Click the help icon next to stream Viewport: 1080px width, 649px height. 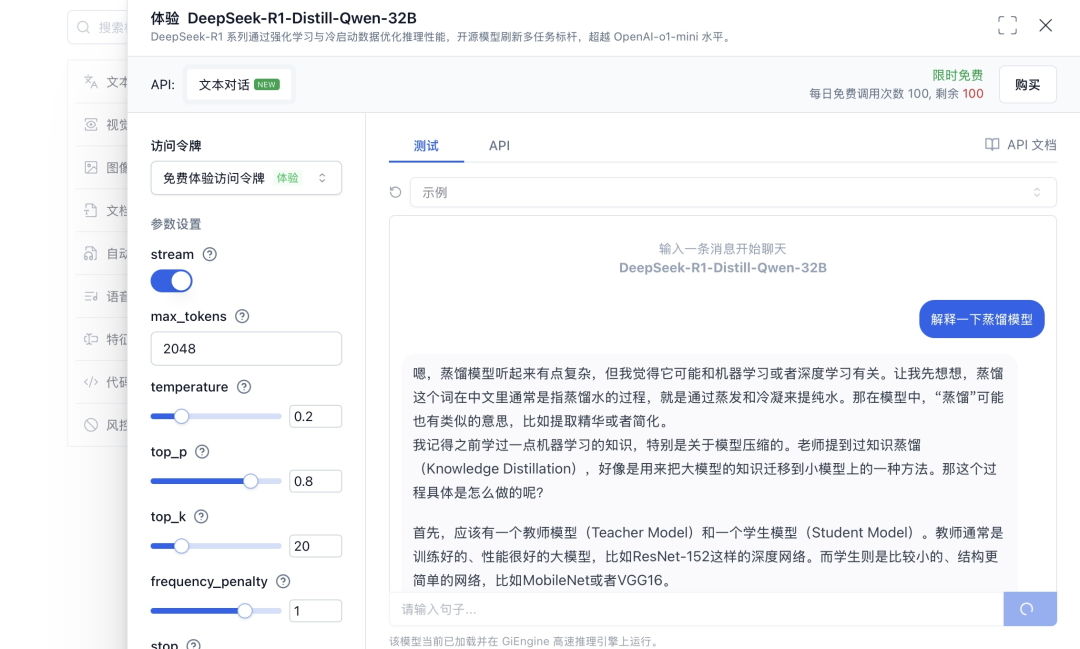click(x=210, y=254)
